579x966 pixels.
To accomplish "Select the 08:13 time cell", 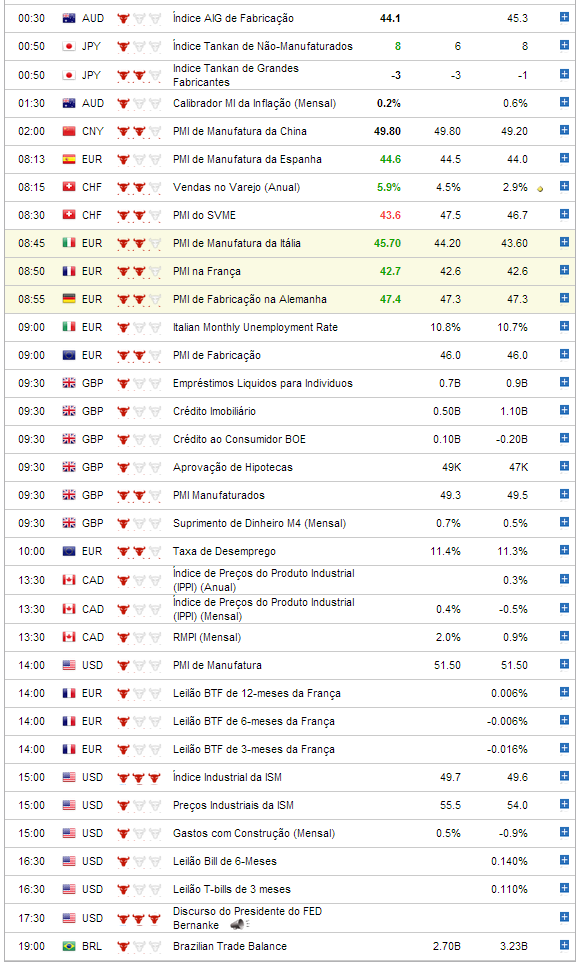I will pyautogui.click(x=31, y=160).
